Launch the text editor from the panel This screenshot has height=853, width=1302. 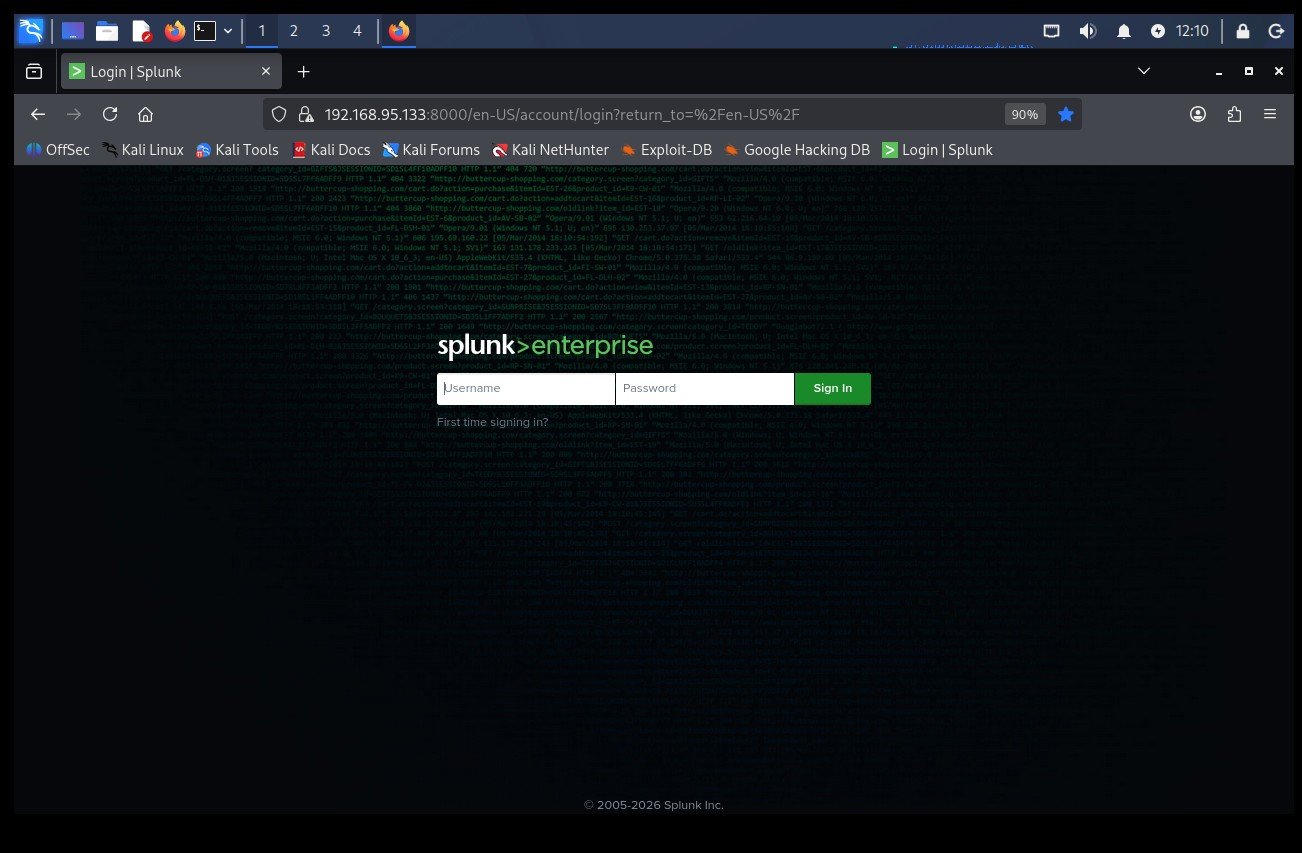[141, 31]
